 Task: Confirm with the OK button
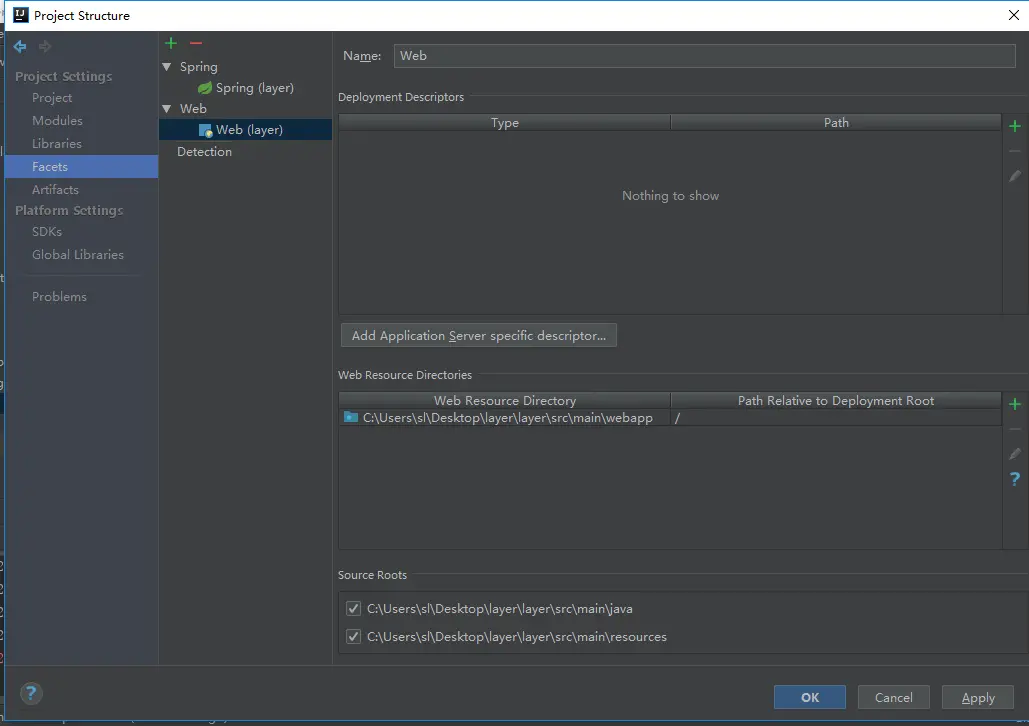[810, 697]
